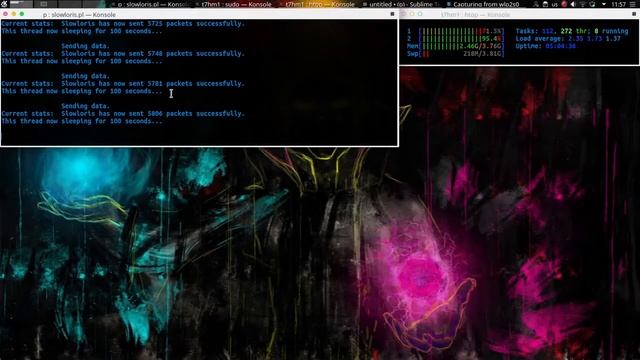Open the panel menu icon right of the clock
Viewport: 640px width, 360px height.
point(634,4)
